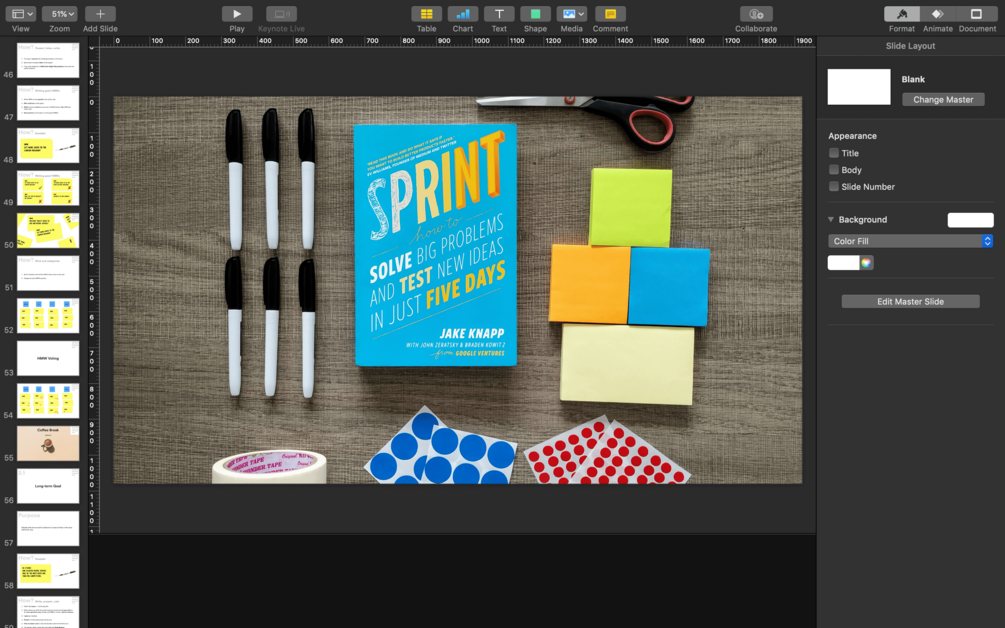Add a text box with Text icon

499,14
